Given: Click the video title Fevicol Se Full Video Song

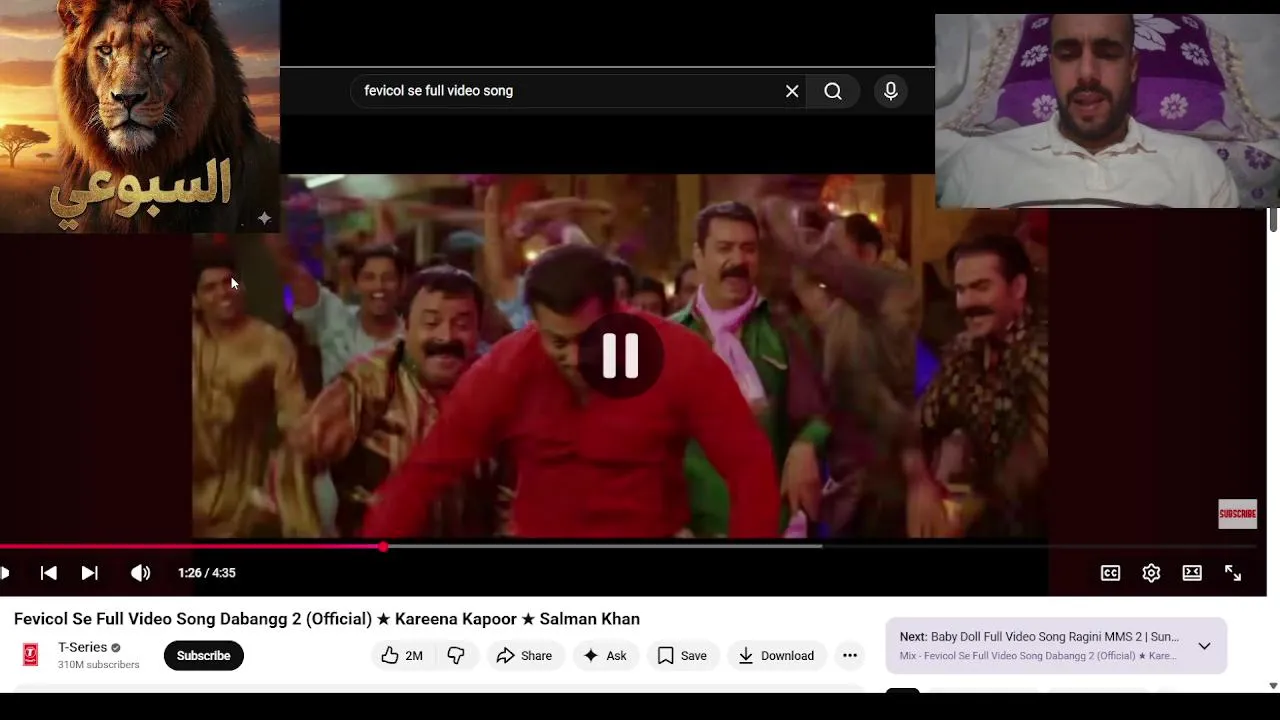Looking at the screenshot, I should [327, 619].
